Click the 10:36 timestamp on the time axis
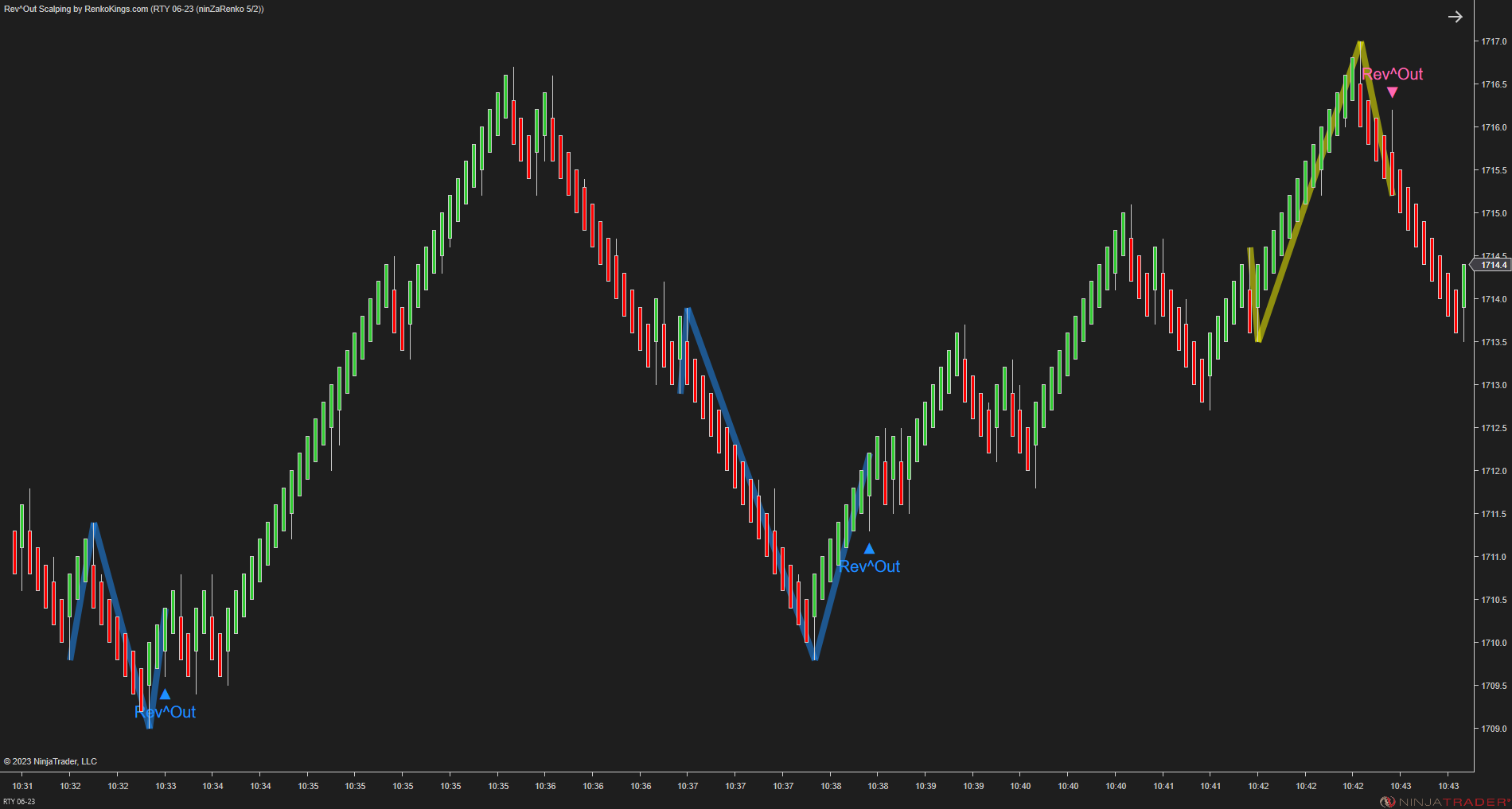 click(x=546, y=786)
